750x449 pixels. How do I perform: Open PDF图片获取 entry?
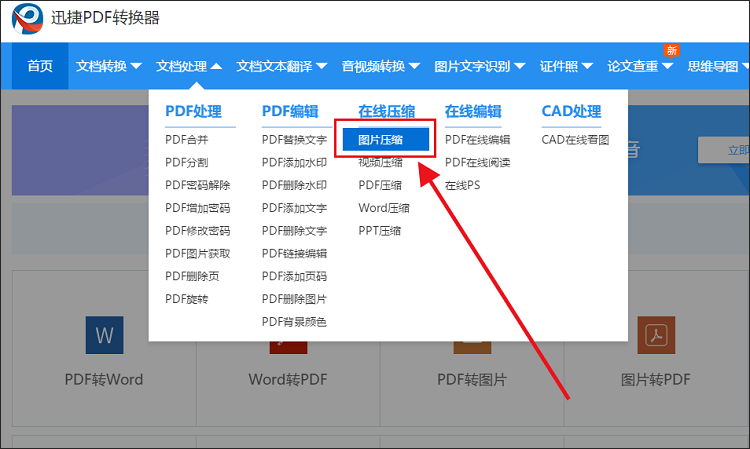(198, 253)
